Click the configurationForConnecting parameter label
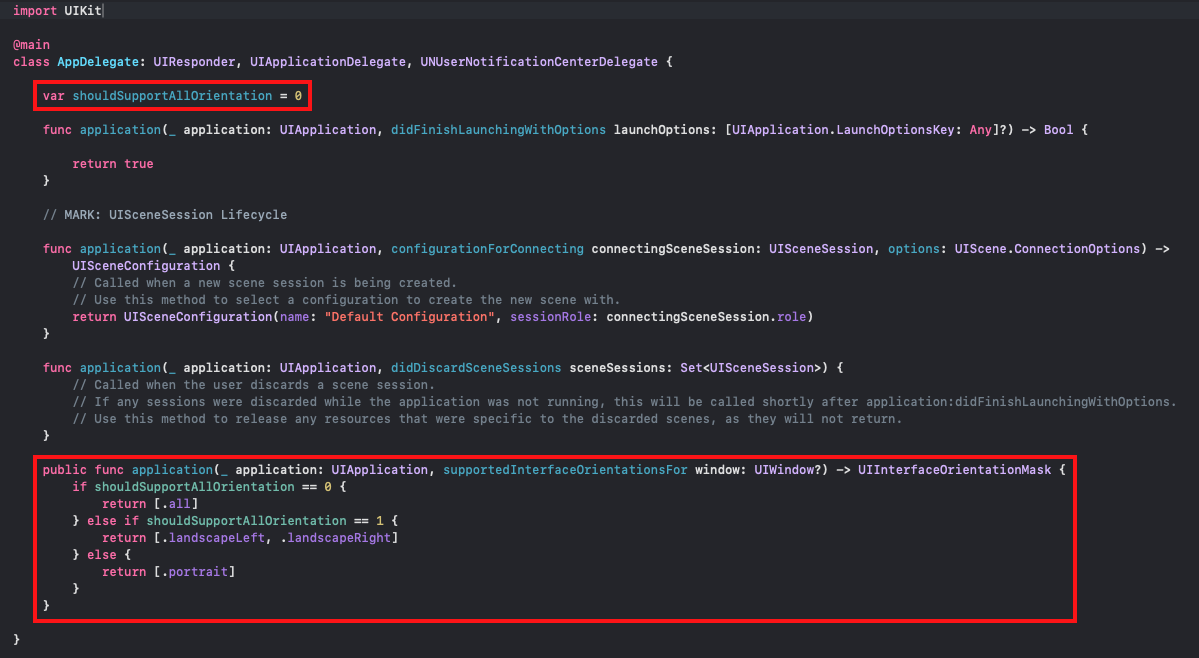Viewport: 1199px width, 658px height. [487, 248]
